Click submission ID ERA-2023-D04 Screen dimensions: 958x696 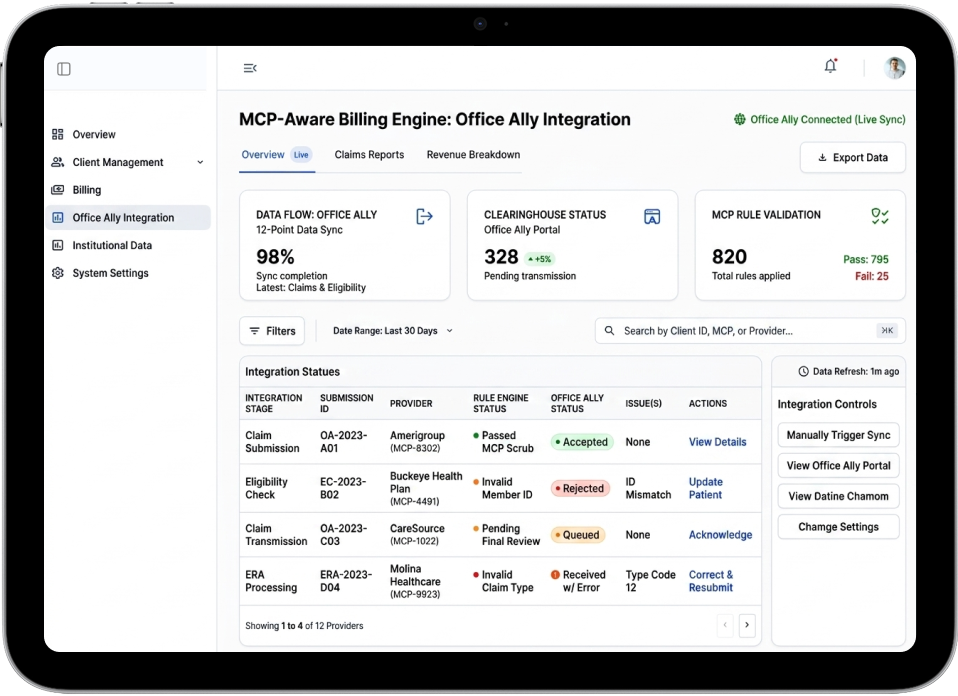[x=346, y=581]
